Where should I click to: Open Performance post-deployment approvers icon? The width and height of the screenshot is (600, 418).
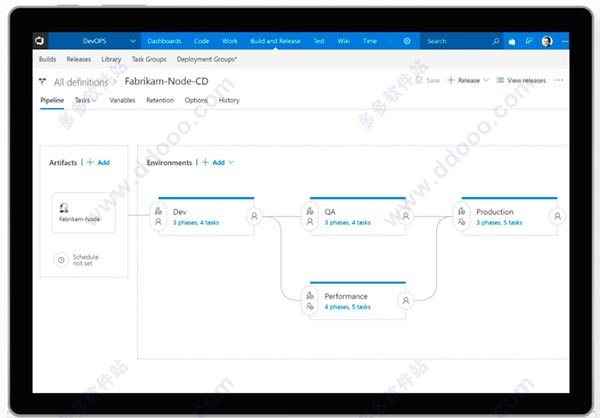[x=406, y=300]
